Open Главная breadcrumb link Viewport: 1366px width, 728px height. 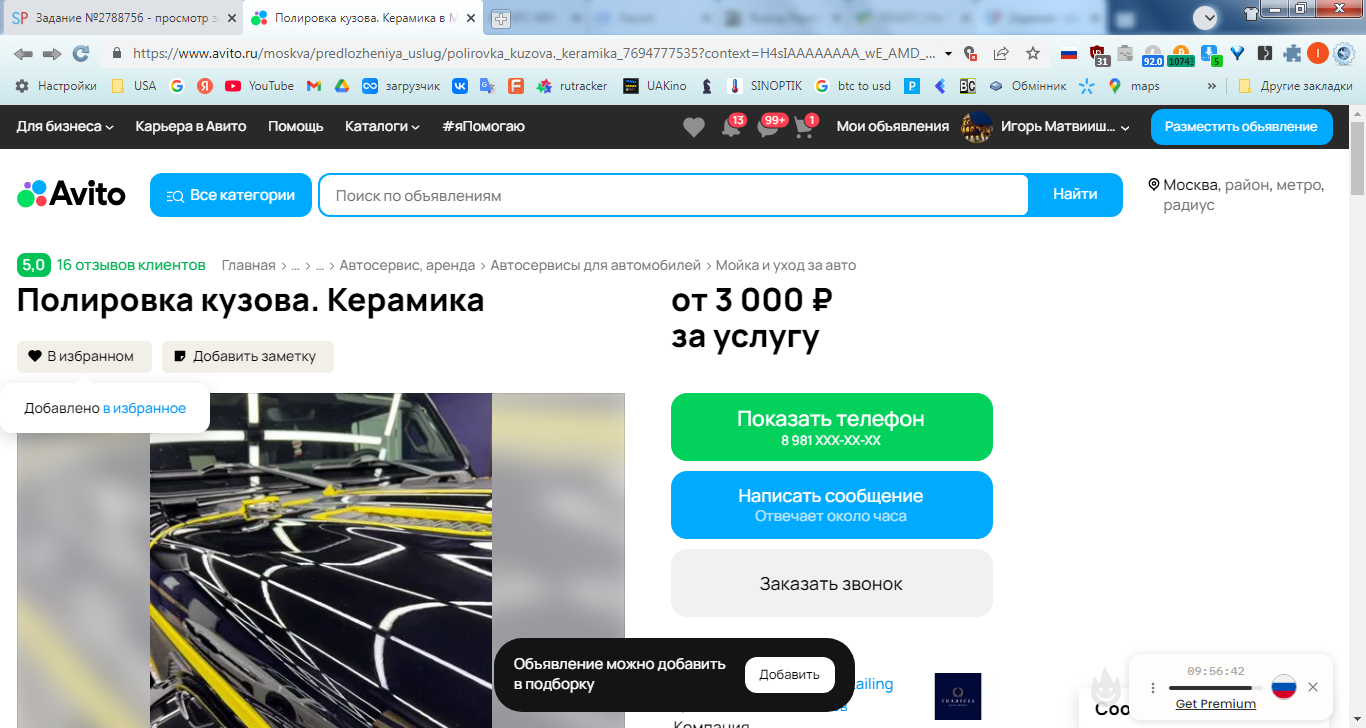(x=248, y=265)
